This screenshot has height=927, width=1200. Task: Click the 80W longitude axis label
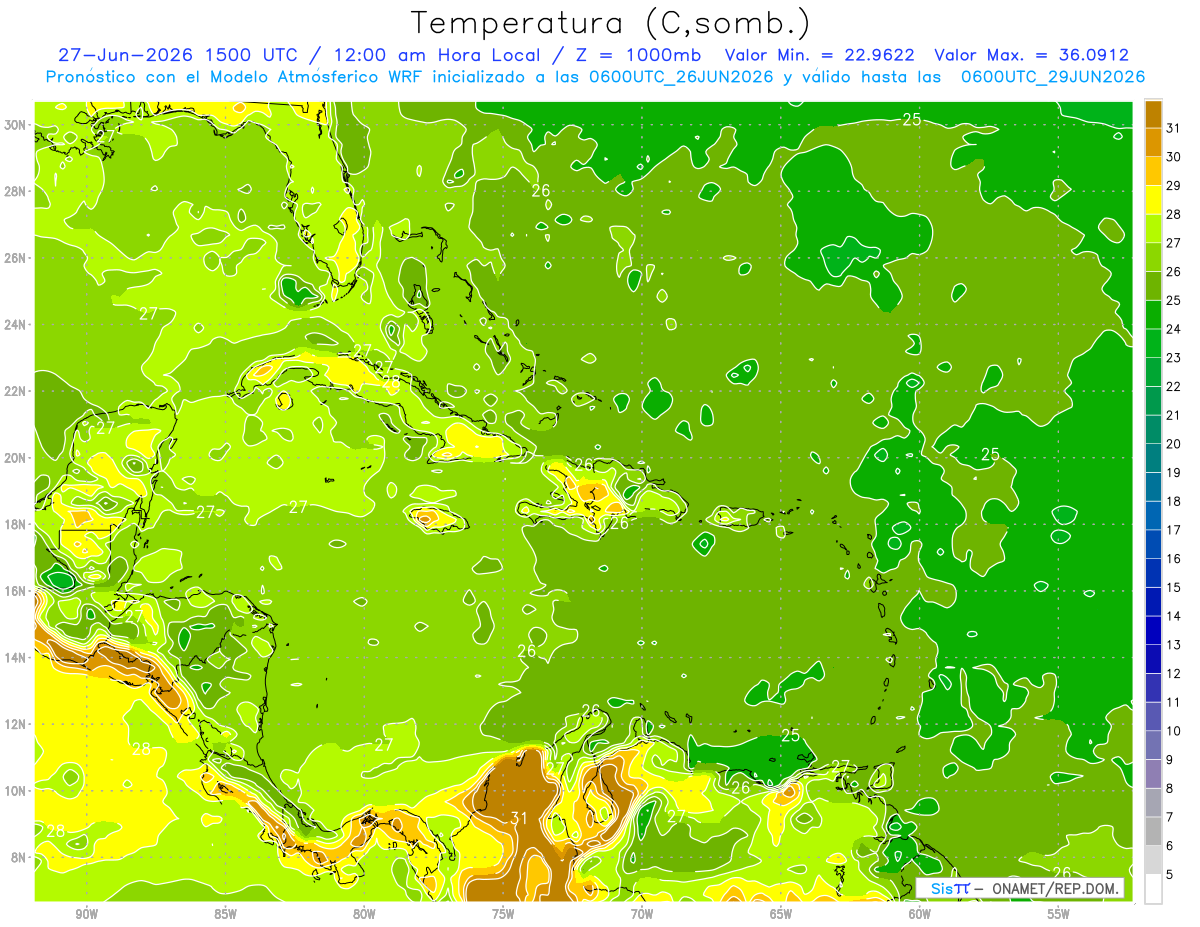point(364,914)
